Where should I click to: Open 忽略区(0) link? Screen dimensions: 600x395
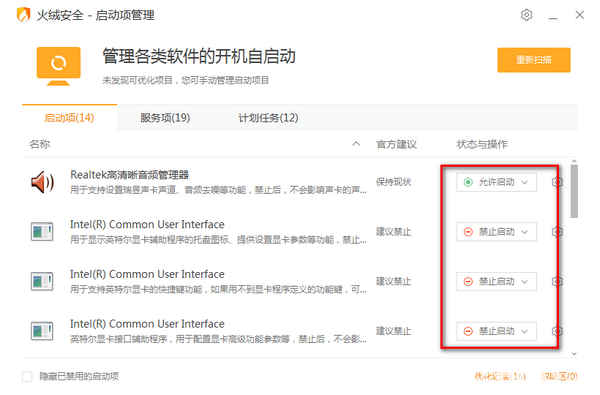(559, 377)
